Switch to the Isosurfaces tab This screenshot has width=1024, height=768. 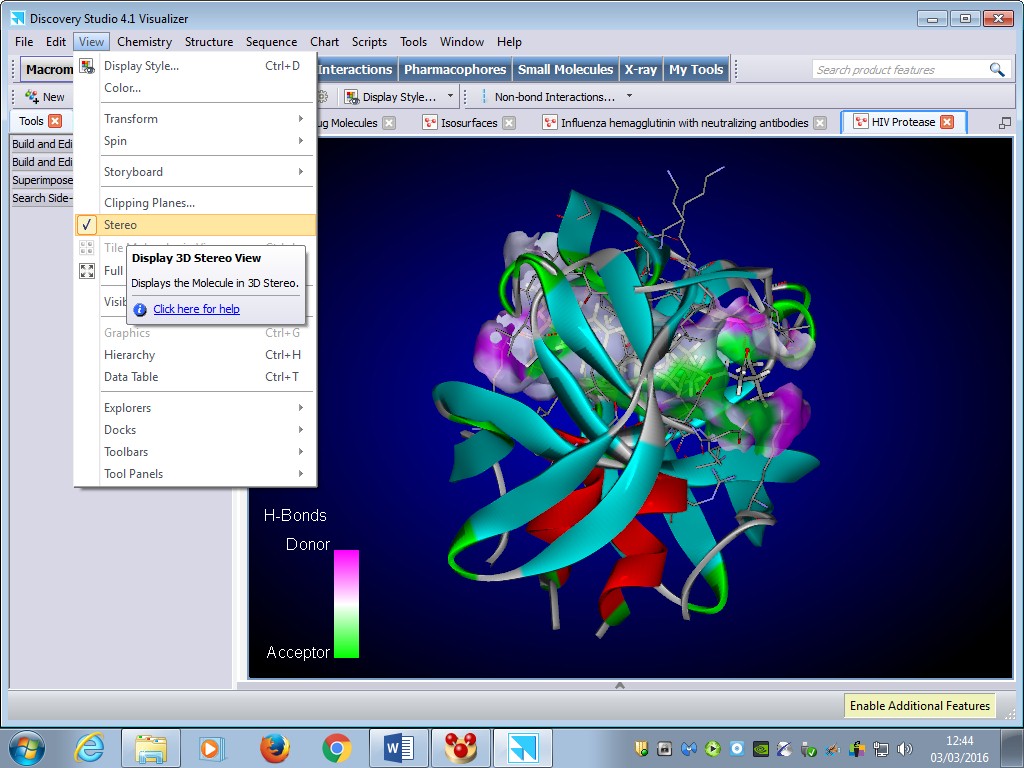coord(468,123)
